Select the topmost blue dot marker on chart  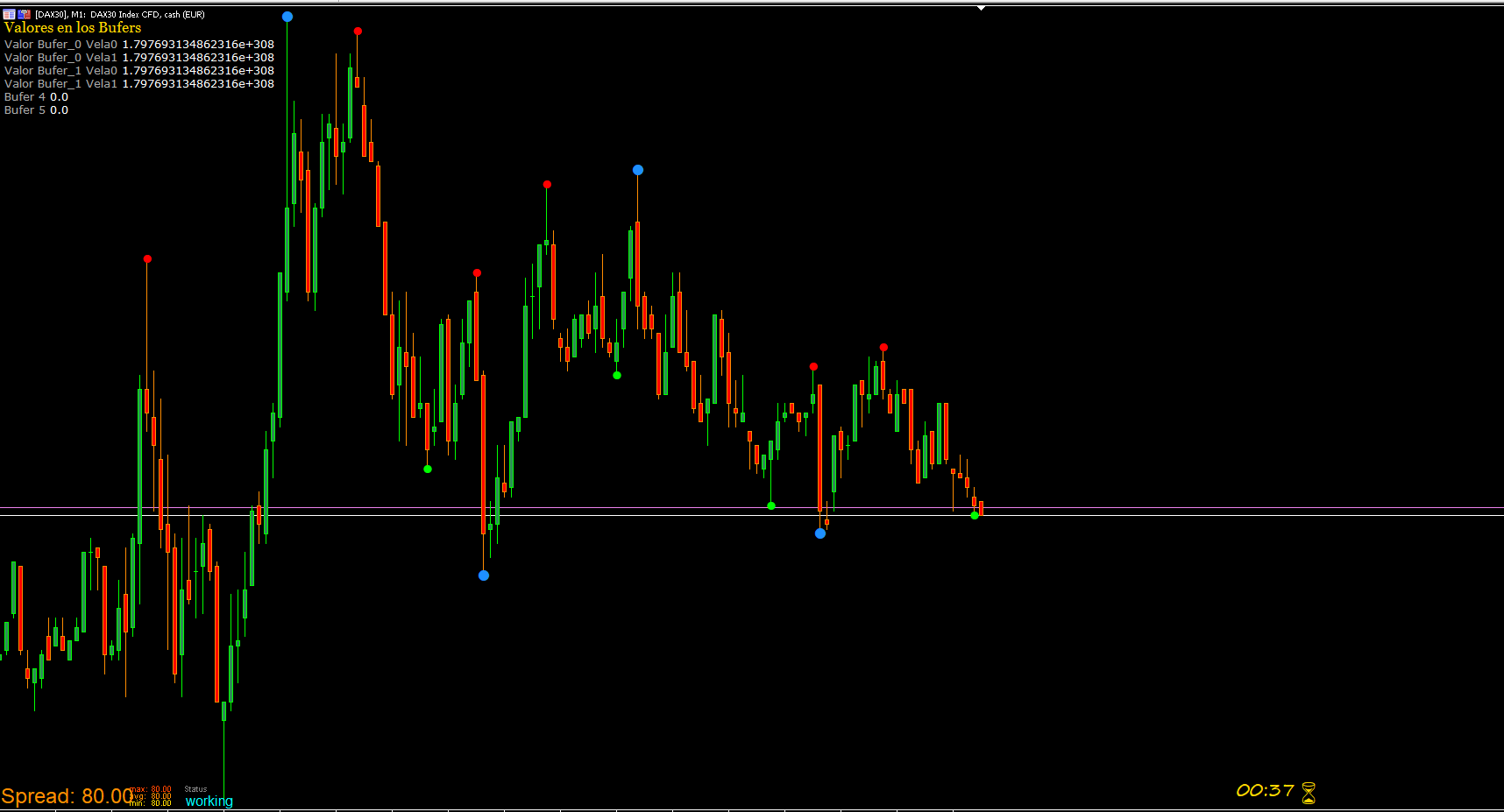pyautogui.click(x=287, y=17)
